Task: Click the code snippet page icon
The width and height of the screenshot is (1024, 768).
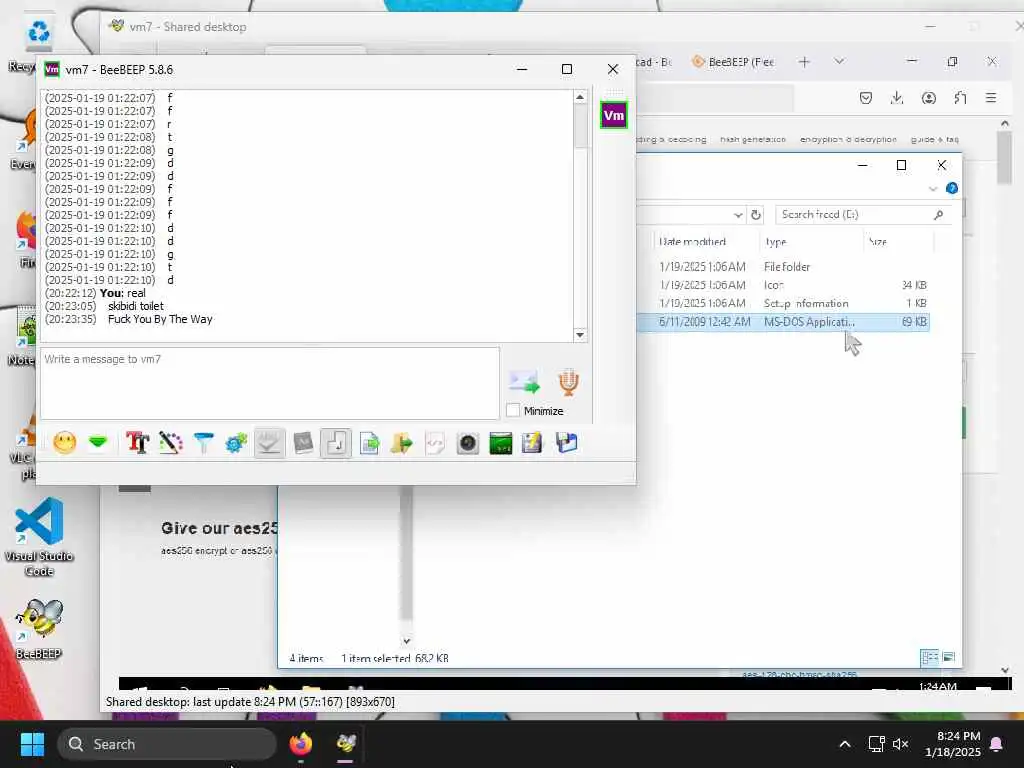Action: click(435, 443)
